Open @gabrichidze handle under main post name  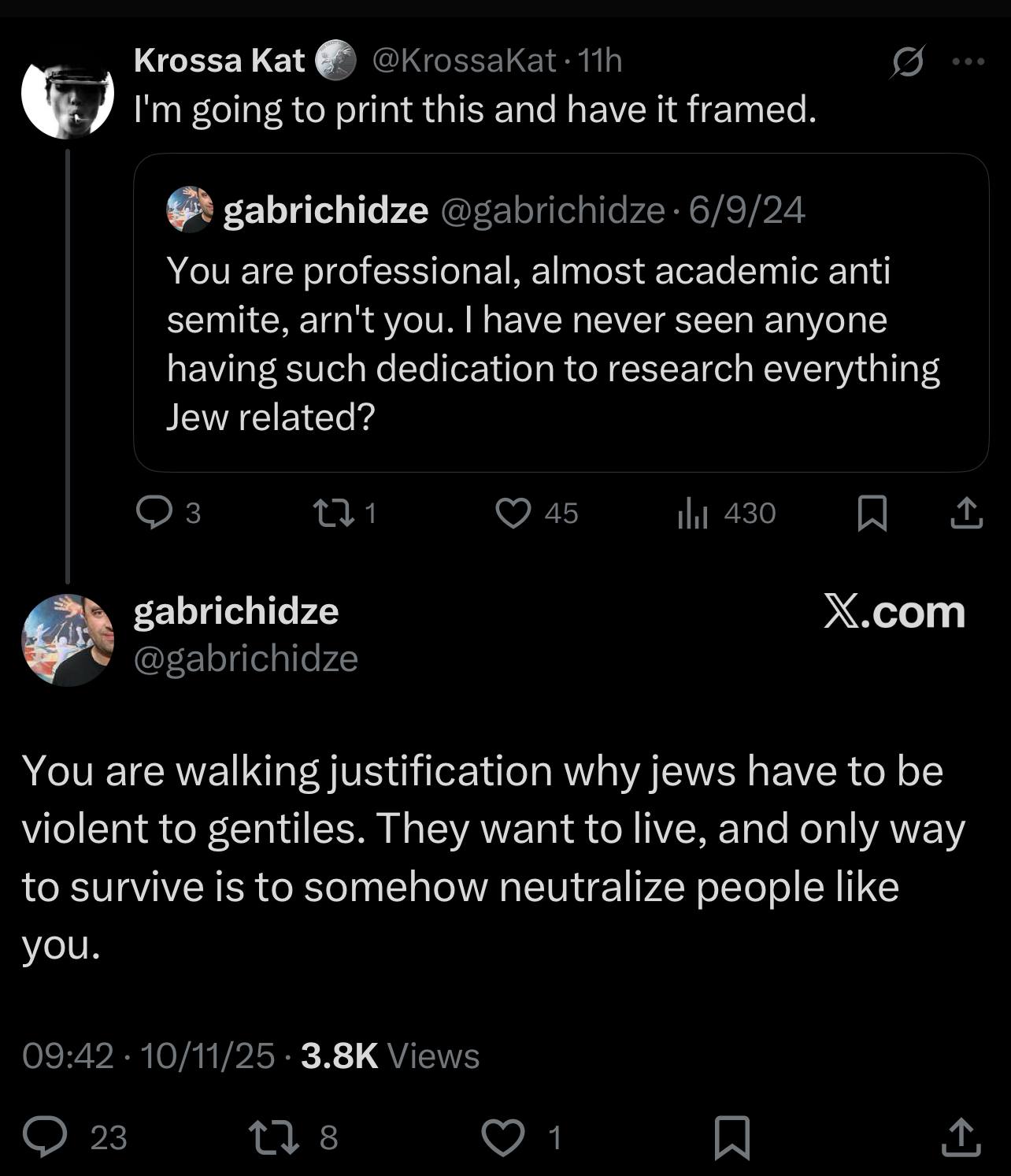246,658
